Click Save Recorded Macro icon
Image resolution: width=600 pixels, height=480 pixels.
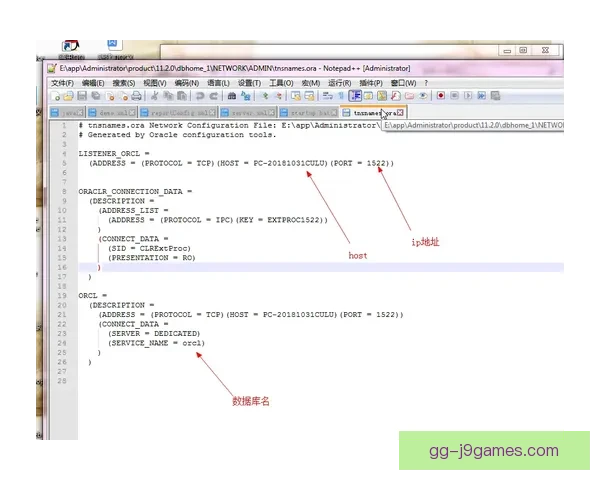pyautogui.click(x=496, y=96)
